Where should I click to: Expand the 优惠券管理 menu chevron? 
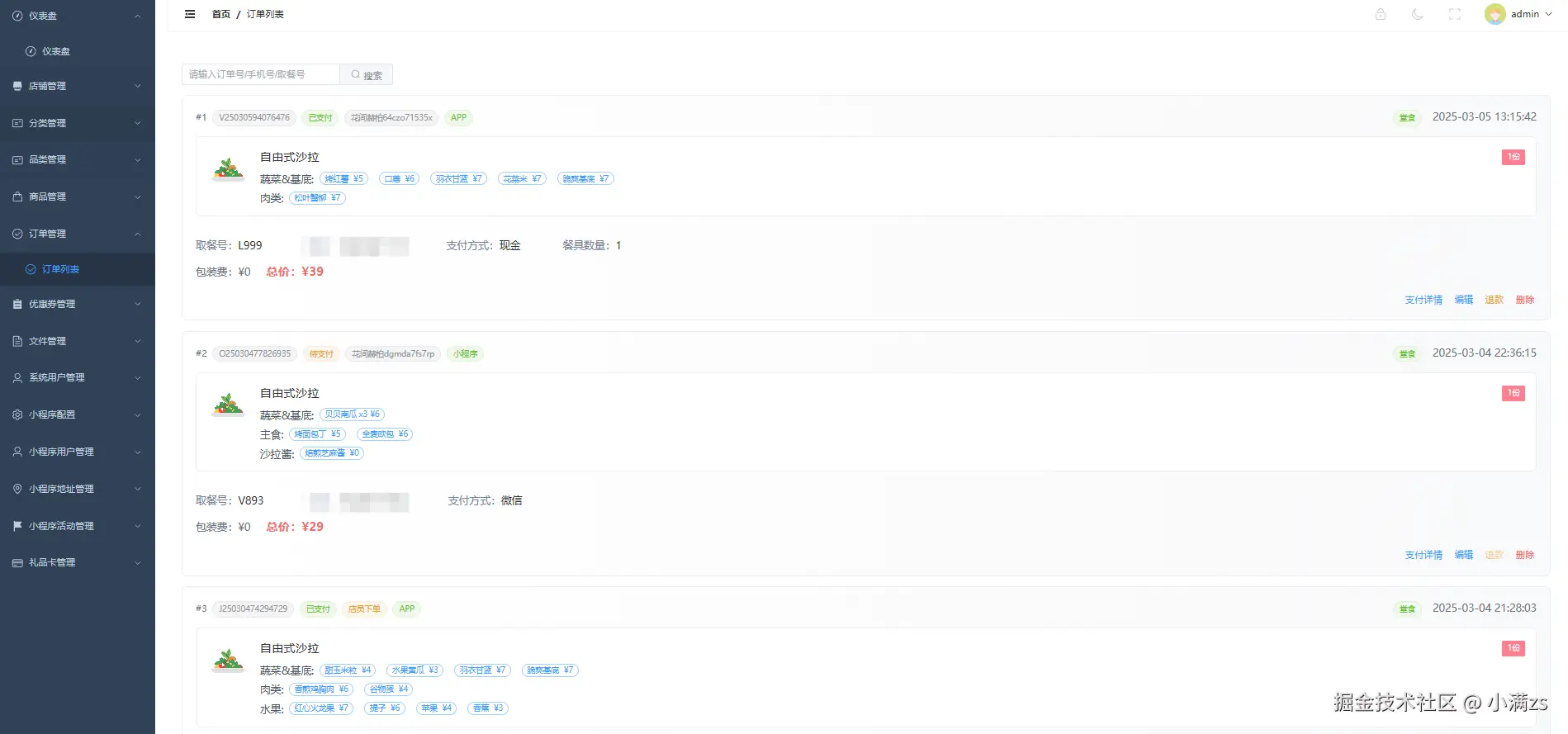[x=138, y=304]
